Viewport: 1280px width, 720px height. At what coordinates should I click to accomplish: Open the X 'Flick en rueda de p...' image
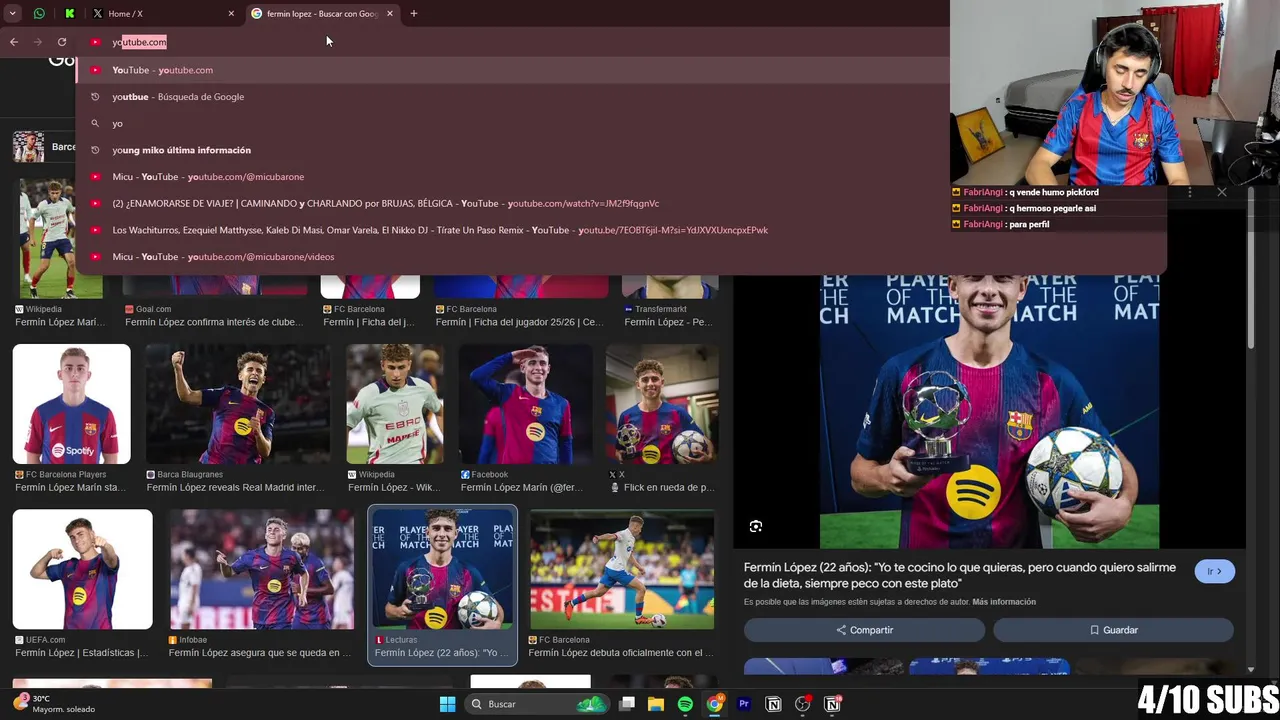tap(662, 404)
